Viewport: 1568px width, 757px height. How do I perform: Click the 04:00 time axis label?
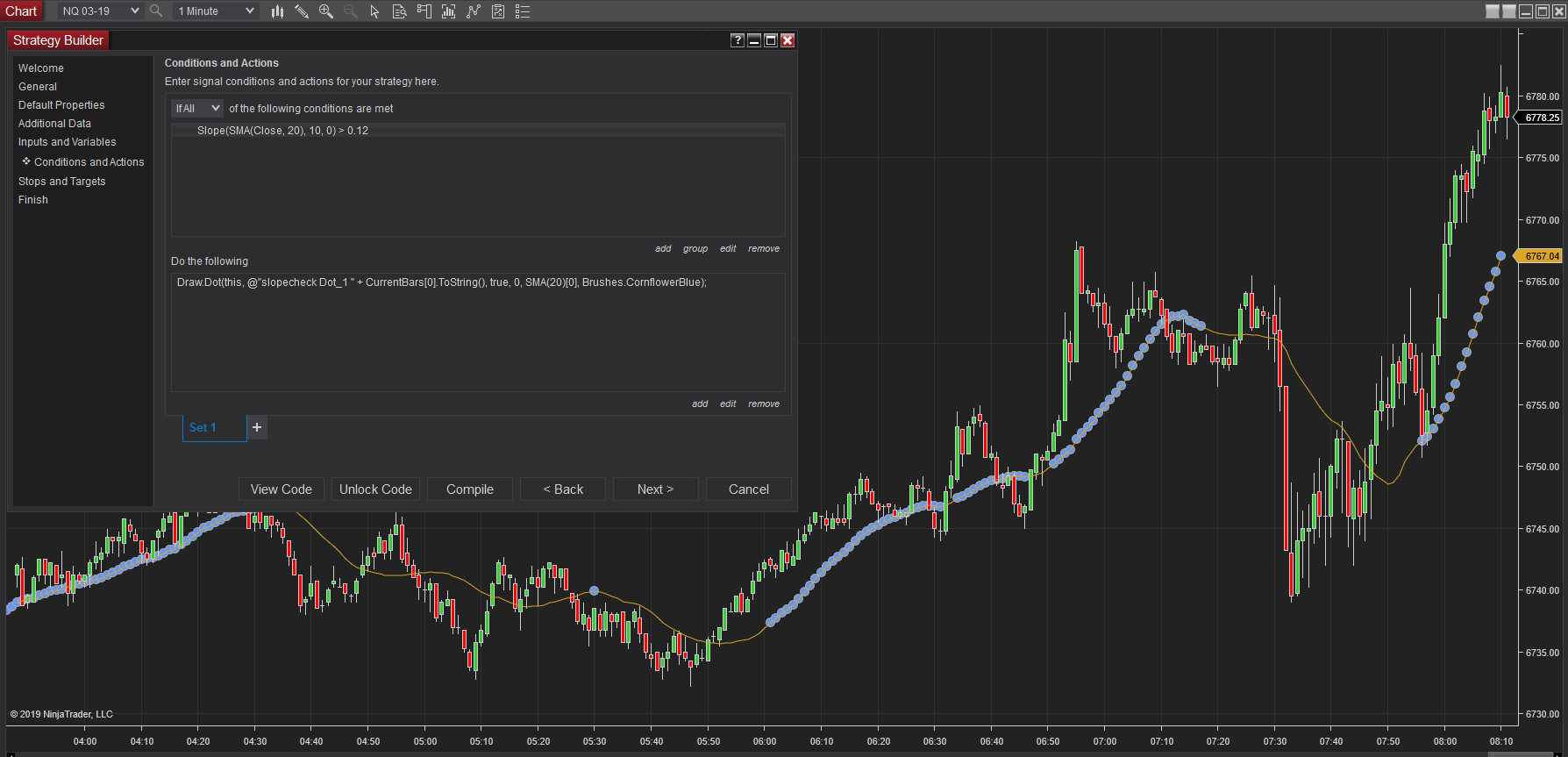(x=85, y=741)
